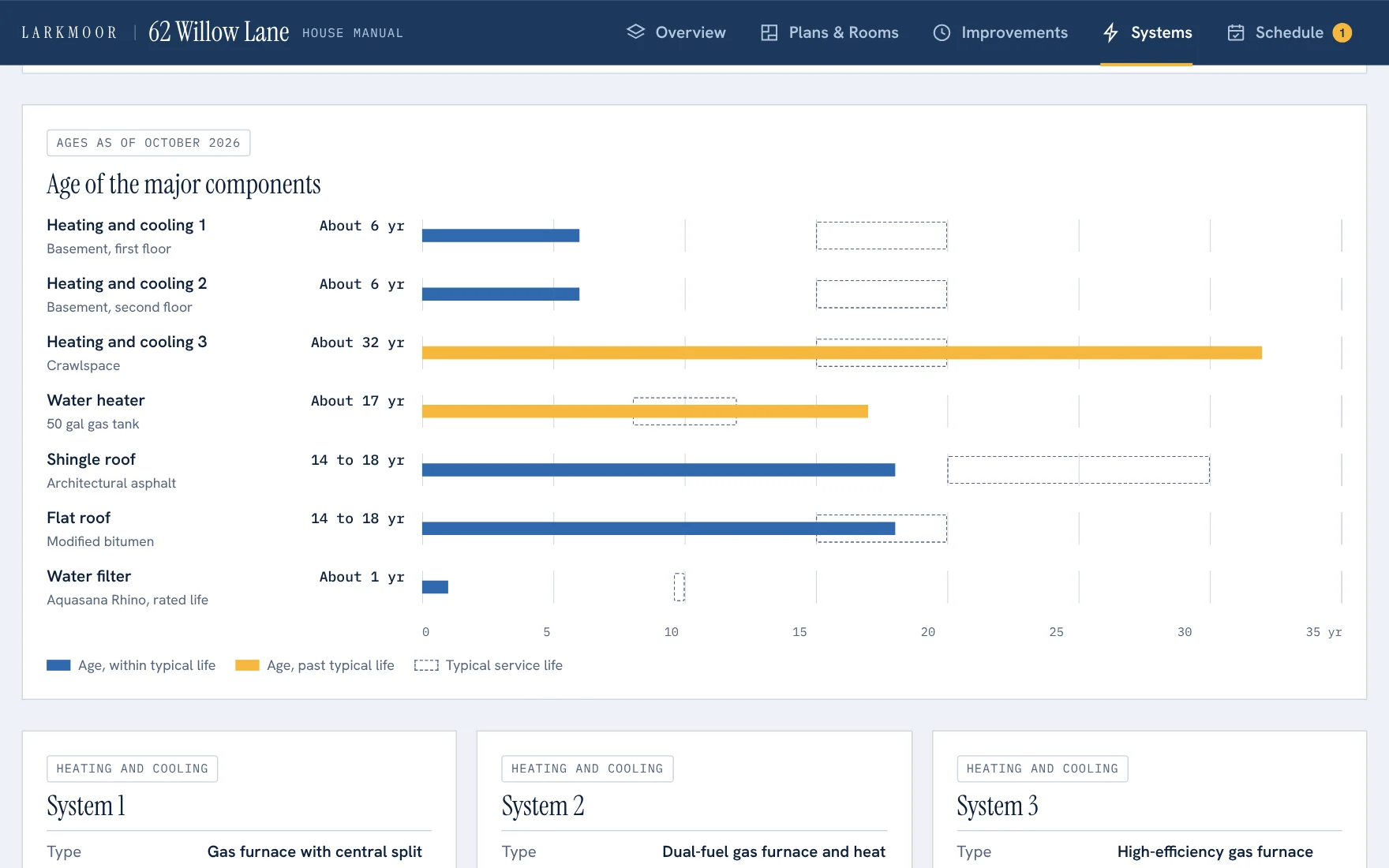
Task: Click the Water heater yellow age bar
Action: pyautogui.click(x=645, y=411)
